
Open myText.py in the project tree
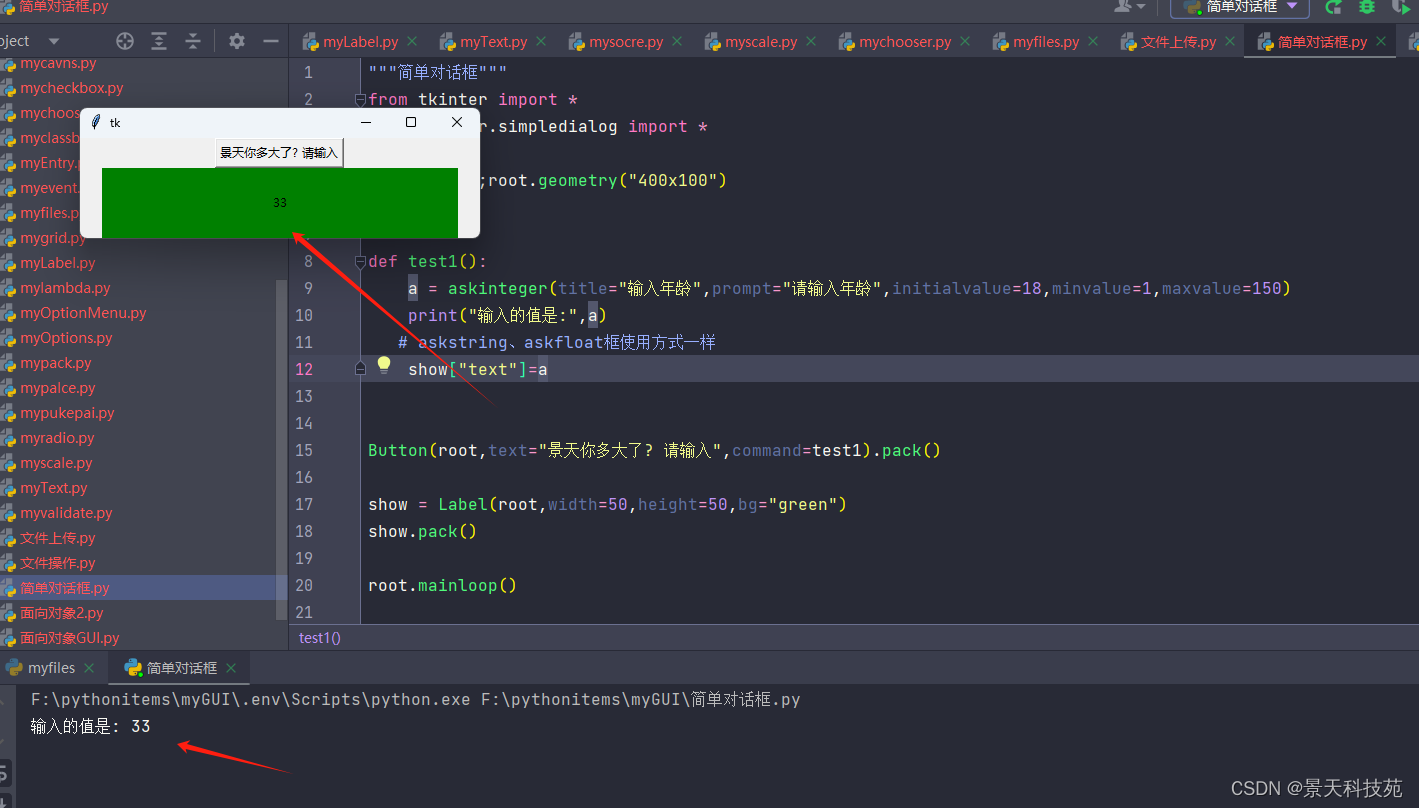[x=54, y=488]
